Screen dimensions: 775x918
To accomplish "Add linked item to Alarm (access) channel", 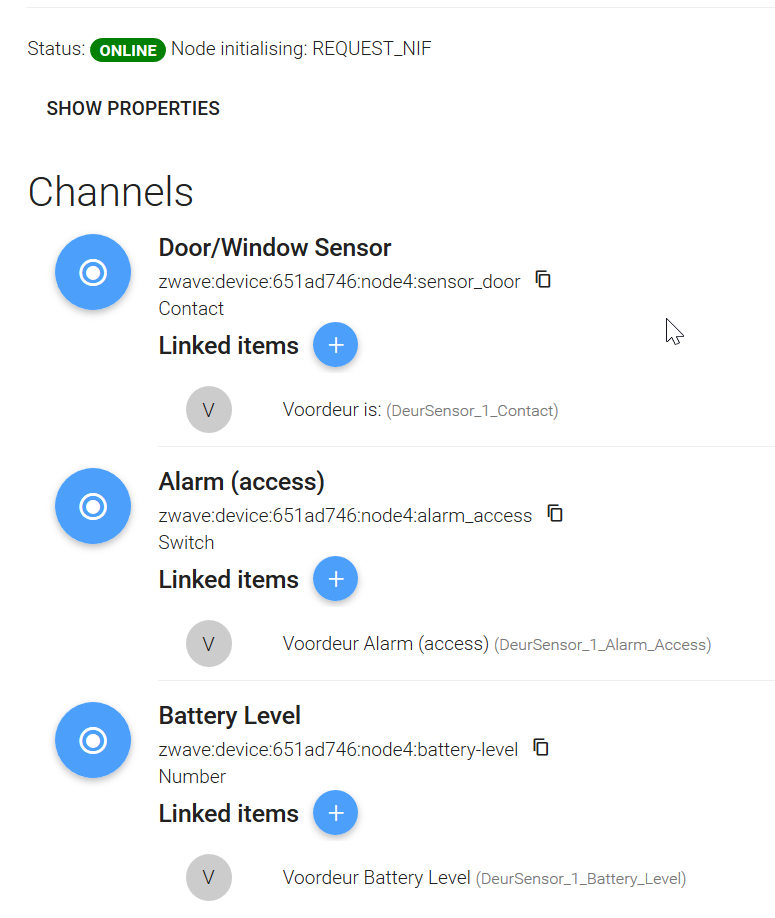I will click(x=335, y=579).
